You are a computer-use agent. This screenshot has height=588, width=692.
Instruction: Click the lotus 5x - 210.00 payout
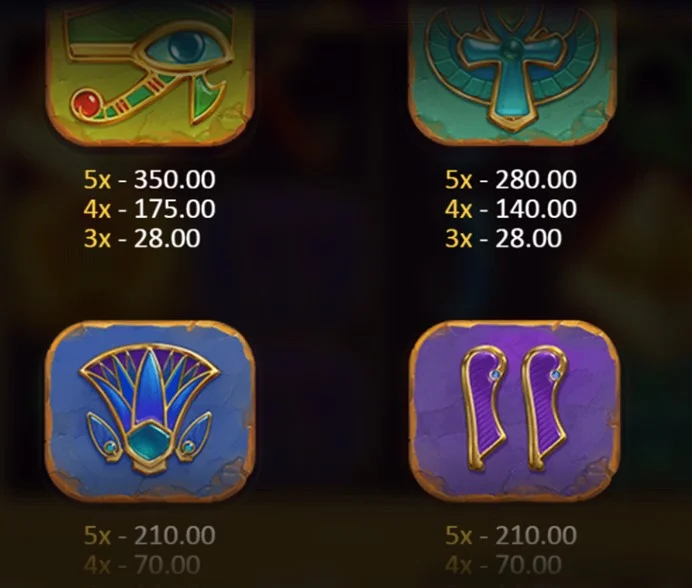150,535
